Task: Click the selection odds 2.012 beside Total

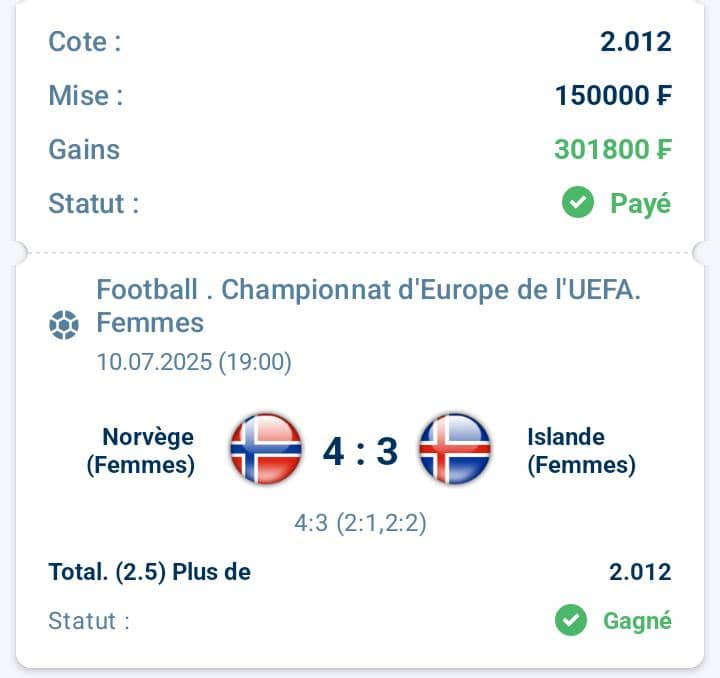Action: pyautogui.click(x=640, y=572)
